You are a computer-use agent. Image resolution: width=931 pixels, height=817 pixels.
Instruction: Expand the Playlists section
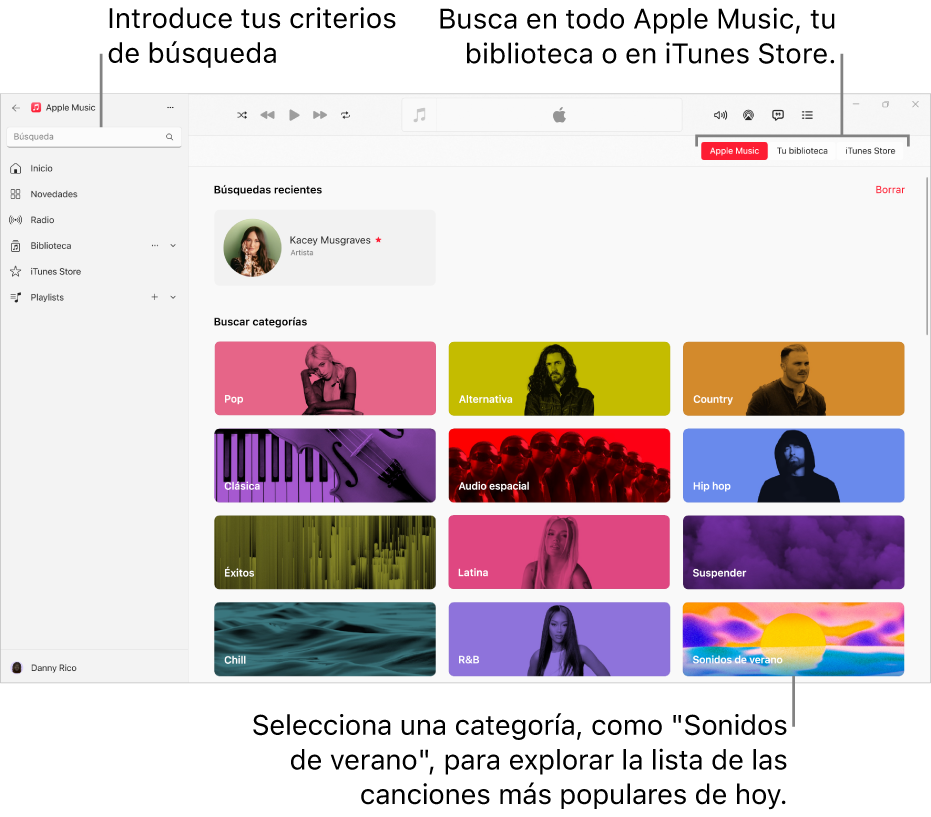click(172, 297)
